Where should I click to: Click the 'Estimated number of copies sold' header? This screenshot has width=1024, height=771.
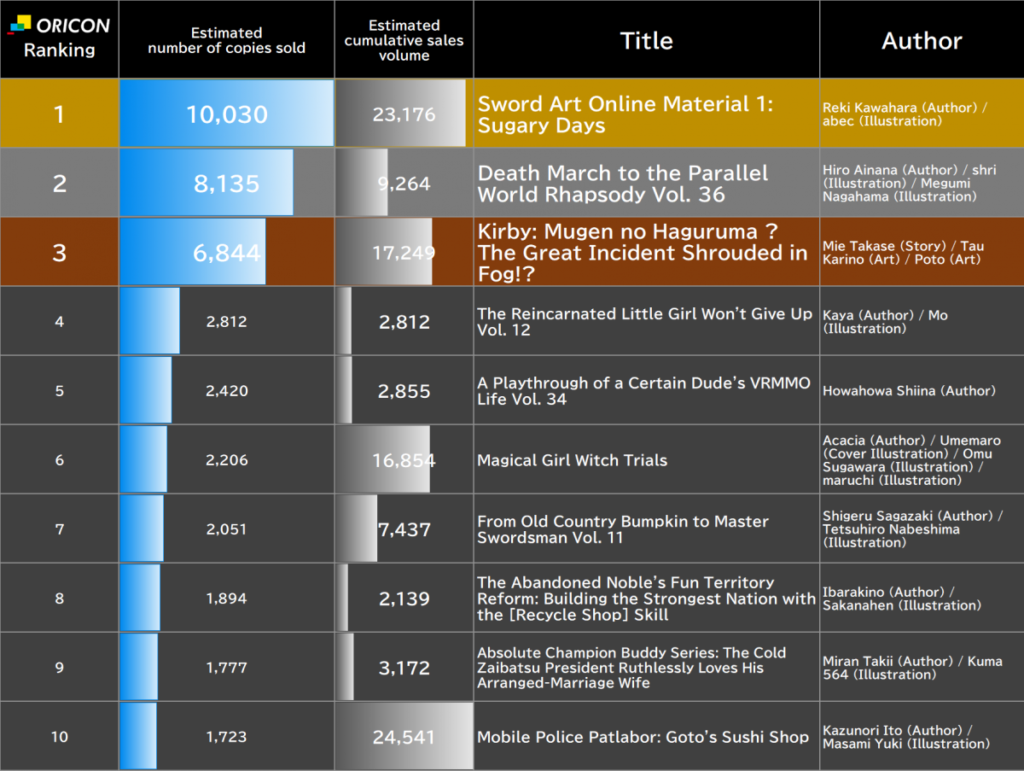[x=227, y=40]
